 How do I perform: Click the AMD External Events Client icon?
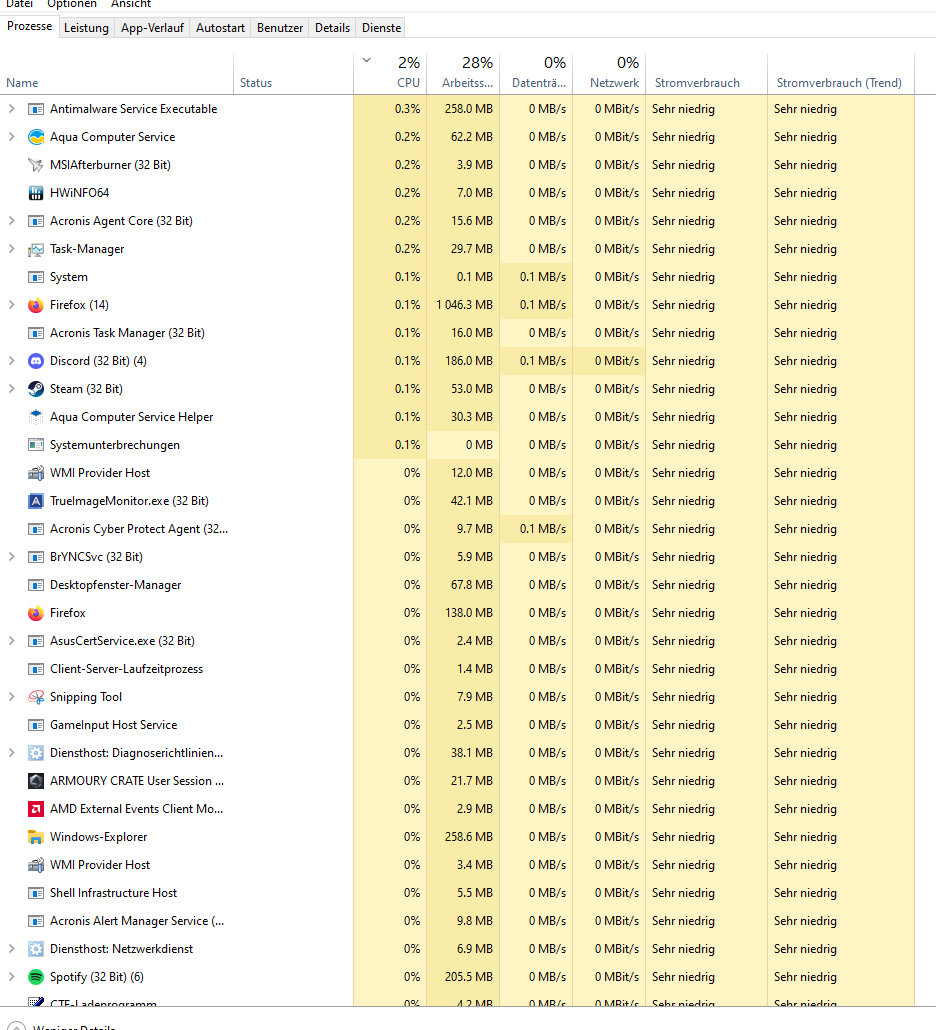[36, 809]
